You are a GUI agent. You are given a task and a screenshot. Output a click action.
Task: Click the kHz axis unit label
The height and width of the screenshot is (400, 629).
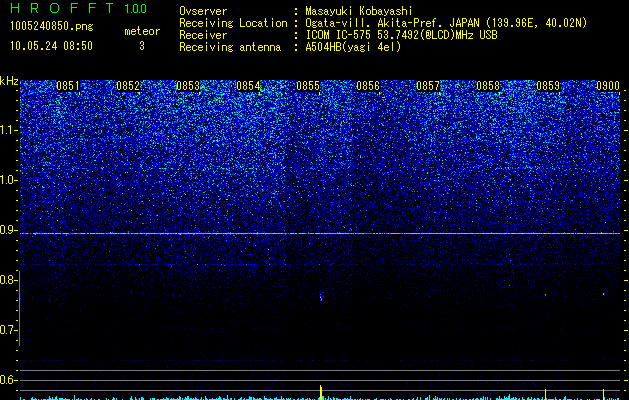[x=9, y=81]
